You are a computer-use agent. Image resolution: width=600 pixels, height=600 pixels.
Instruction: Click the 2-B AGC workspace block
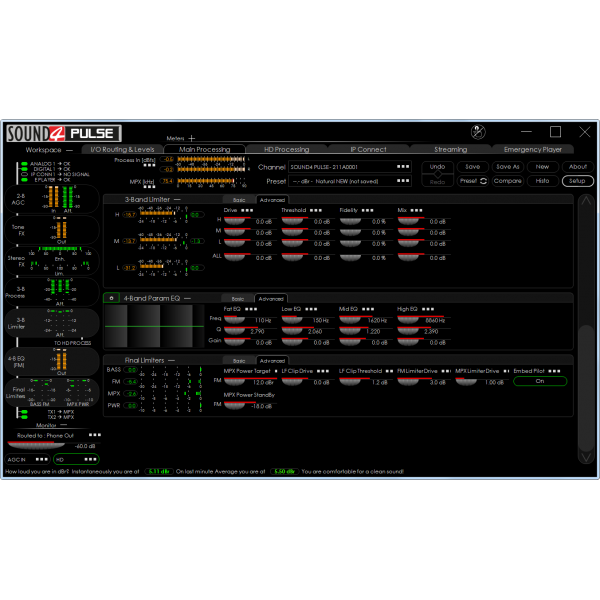52,199
